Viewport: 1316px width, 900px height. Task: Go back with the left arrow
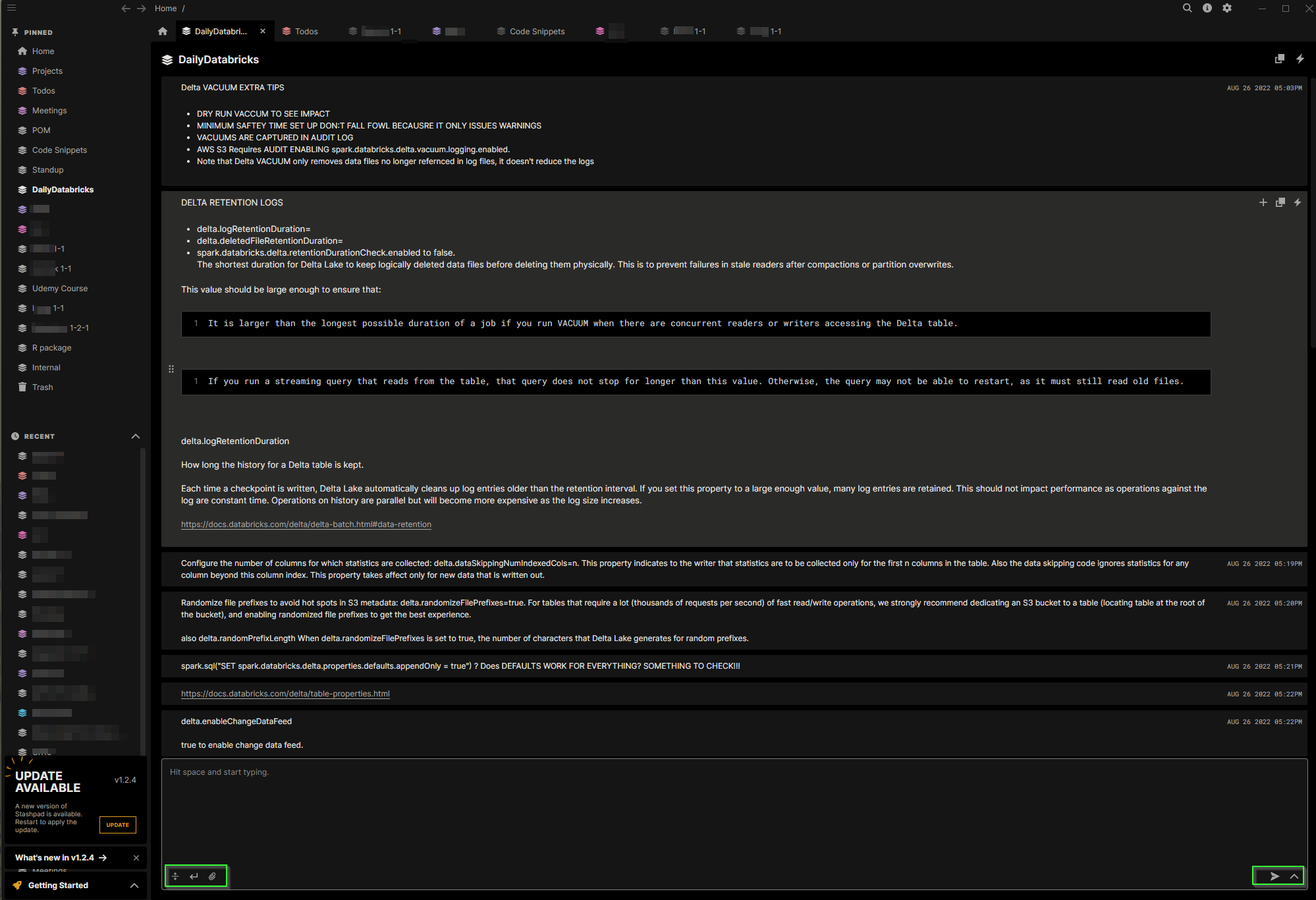(x=126, y=9)
